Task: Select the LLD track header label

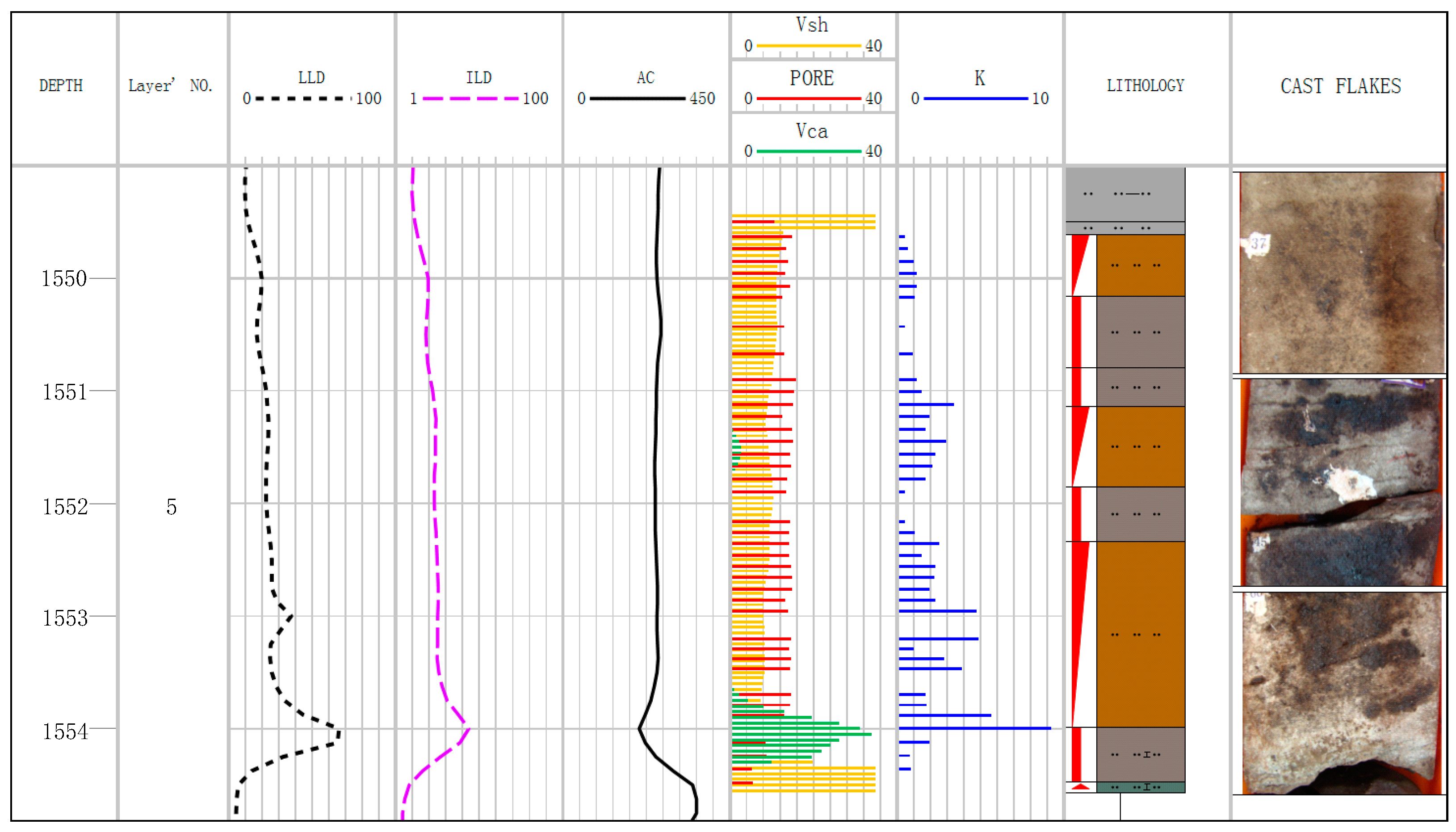Action: (311, 78)
